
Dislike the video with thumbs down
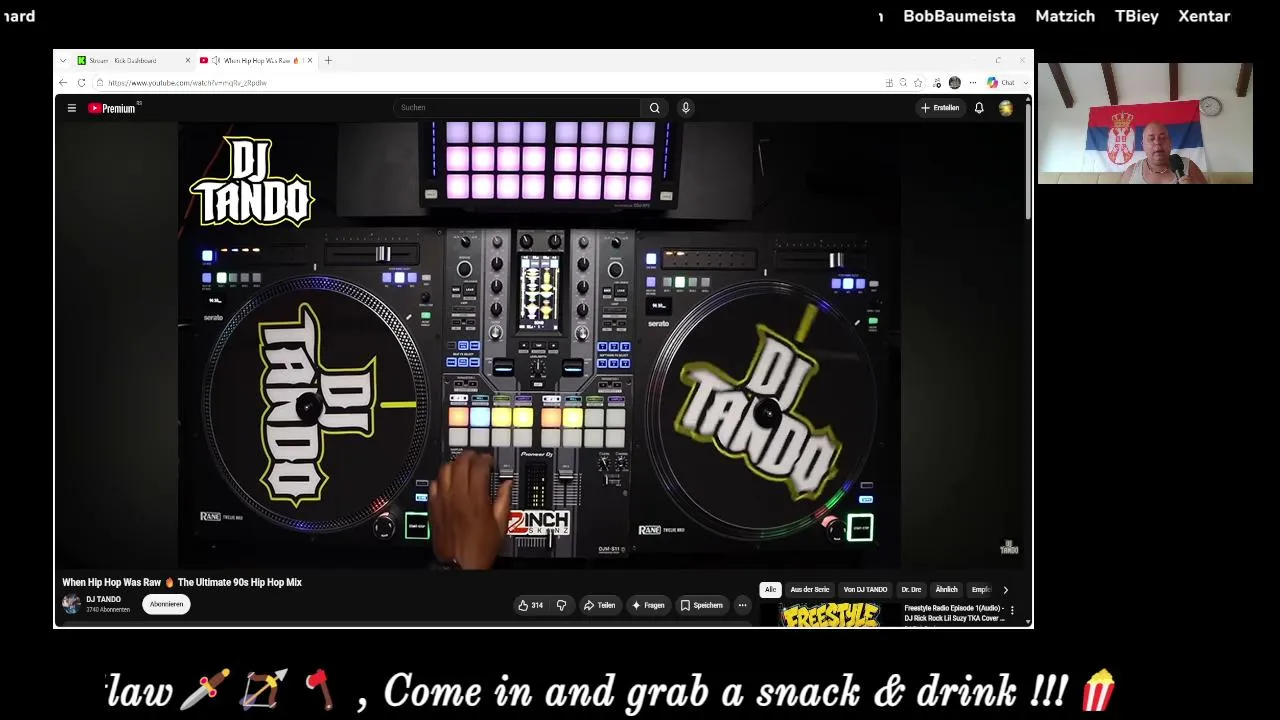tap(561, 605)
